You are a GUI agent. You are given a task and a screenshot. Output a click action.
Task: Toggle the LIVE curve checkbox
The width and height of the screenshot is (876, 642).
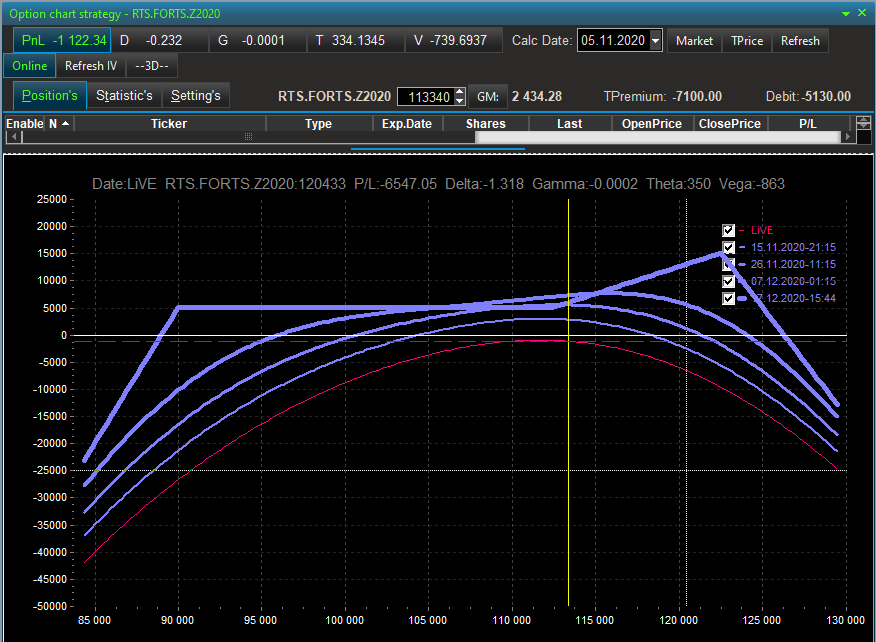tap(729, 230)
